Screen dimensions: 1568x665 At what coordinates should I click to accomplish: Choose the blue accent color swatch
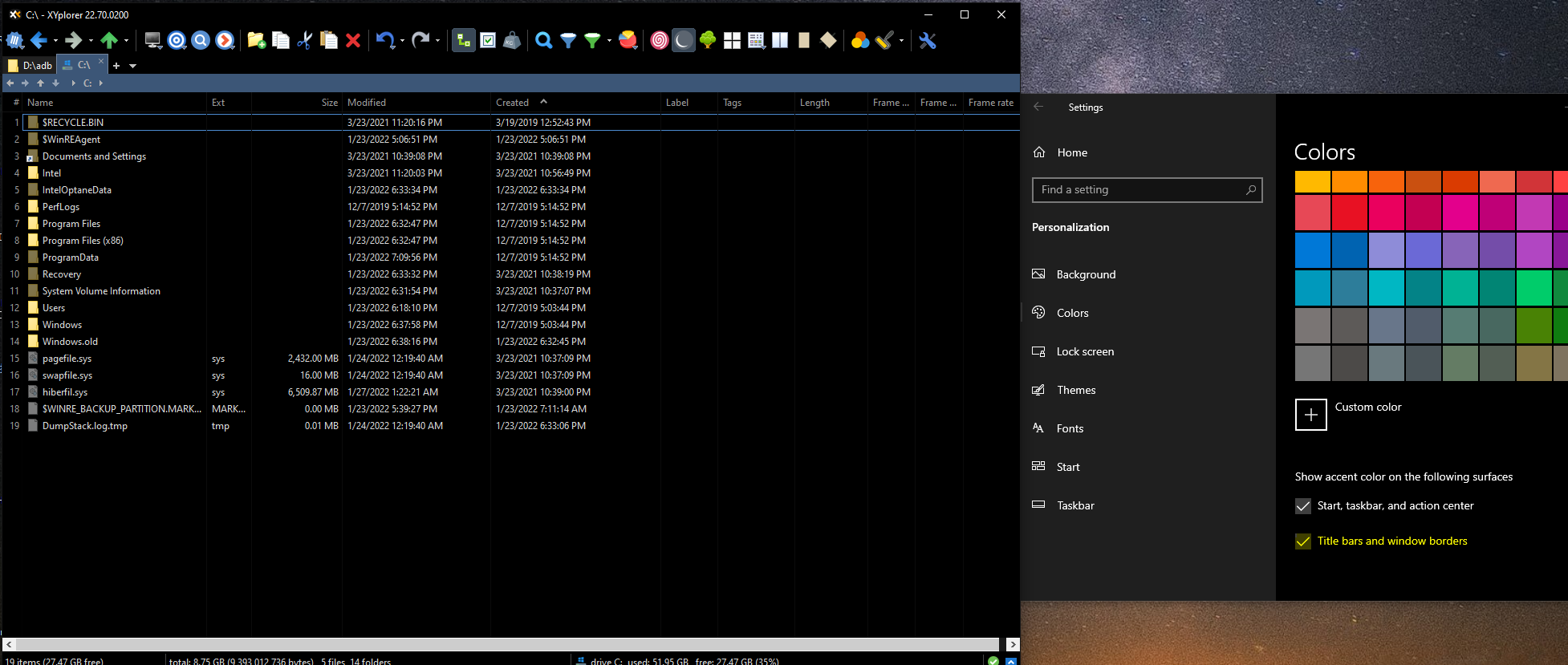point(1313,250)
